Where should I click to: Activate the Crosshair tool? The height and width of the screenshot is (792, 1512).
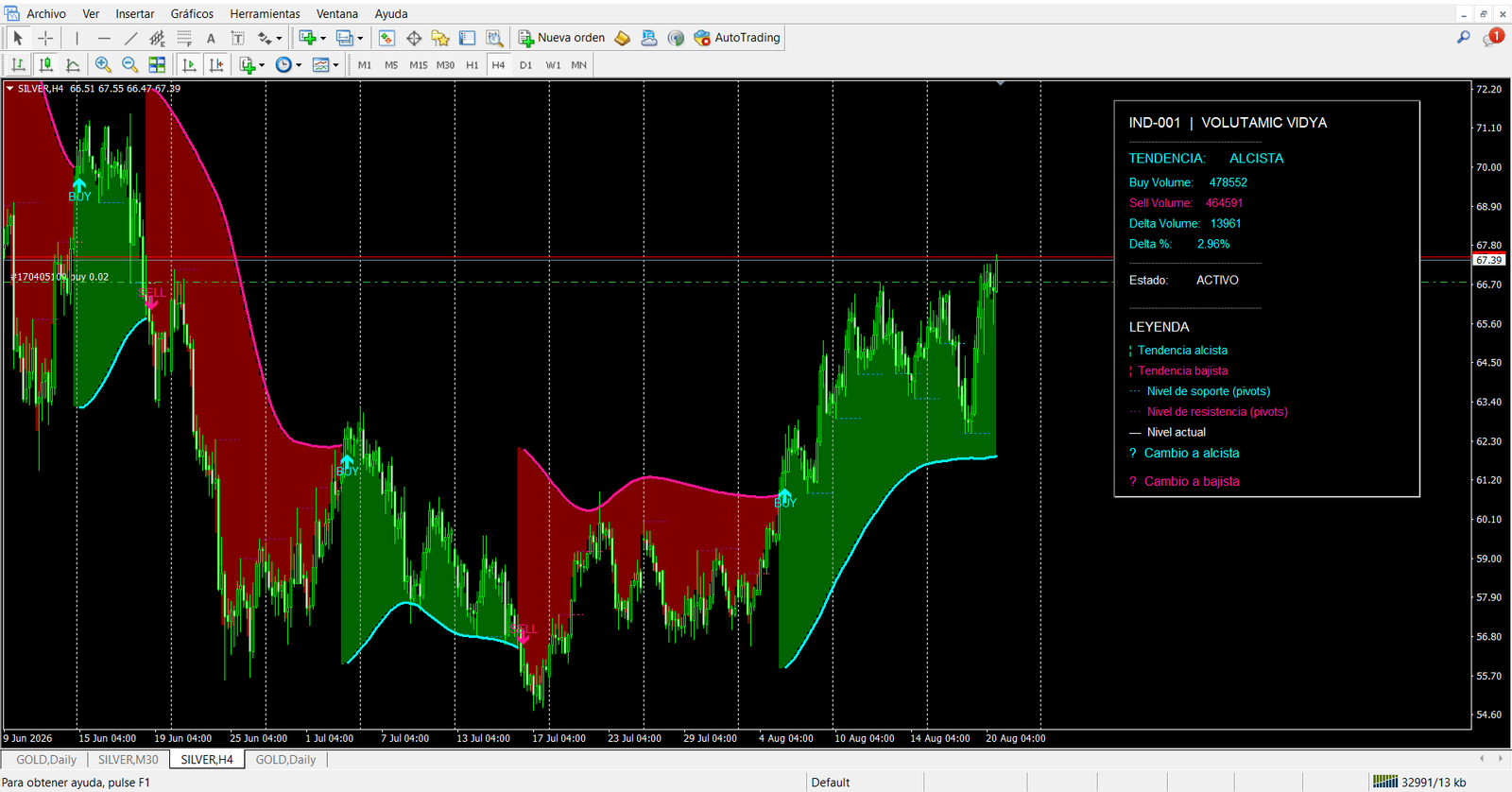(x=44, y=38)
